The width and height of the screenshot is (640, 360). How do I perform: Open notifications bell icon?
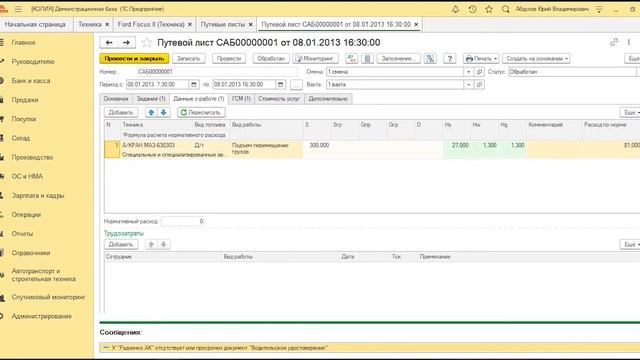[455, 9]
